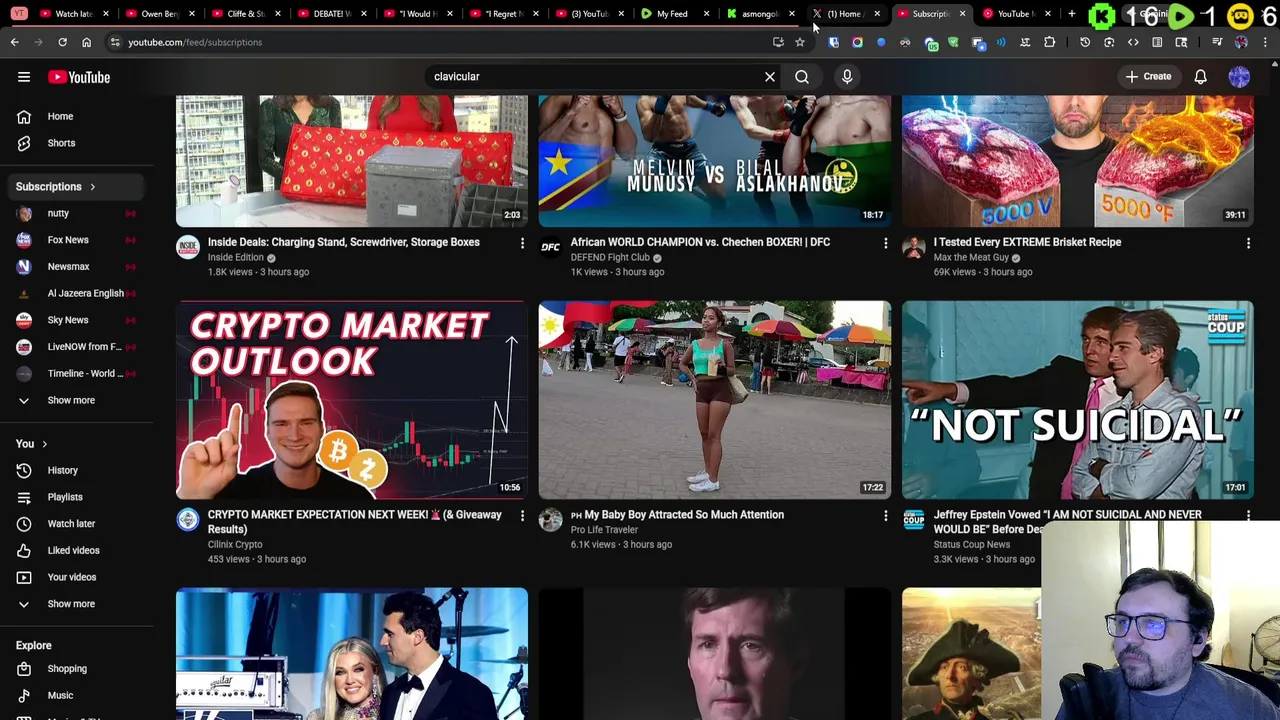Open Shopping under Explore
The image size is (1280, 720).
(76, 668)
